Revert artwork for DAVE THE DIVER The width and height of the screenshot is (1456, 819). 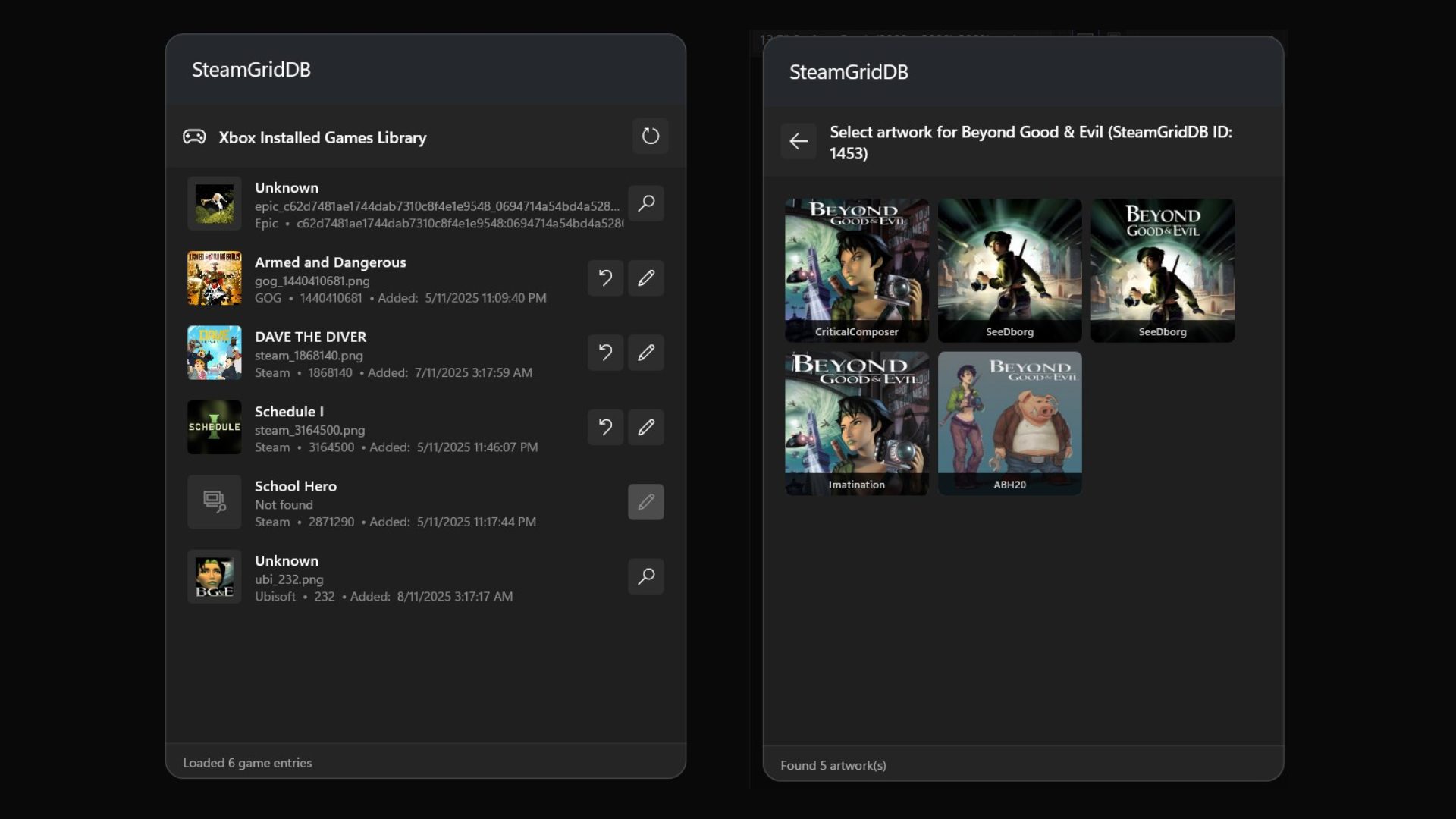pyautogui.click(x=604, y=353)
